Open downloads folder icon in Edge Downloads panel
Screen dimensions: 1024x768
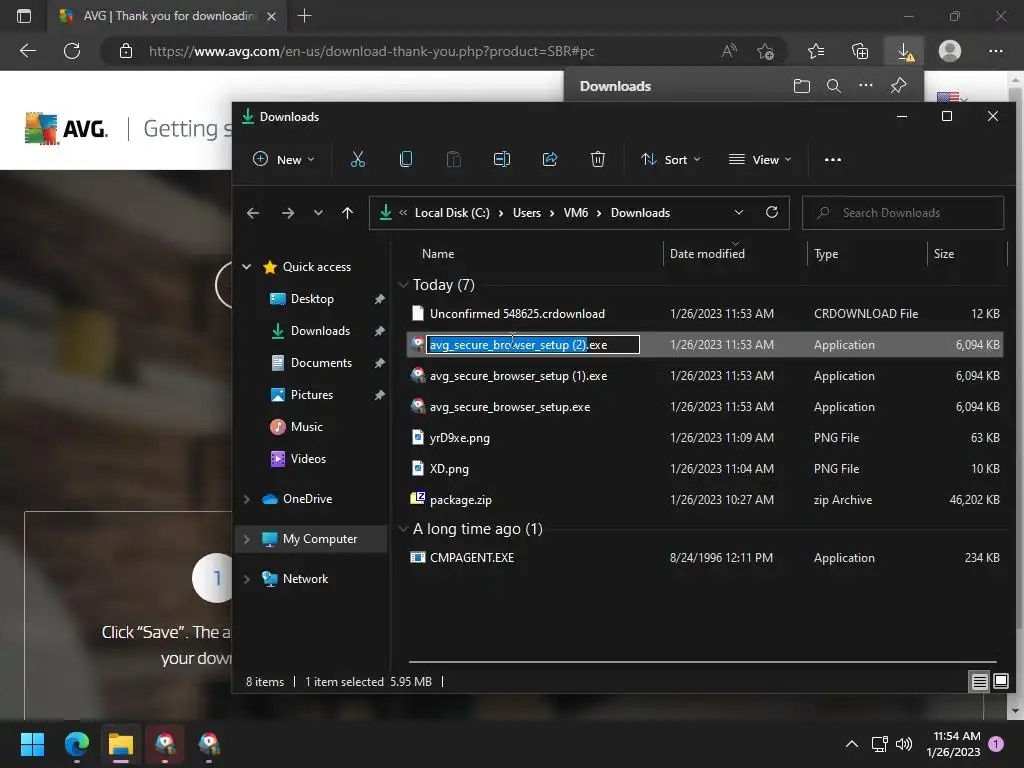coord(802,86)
